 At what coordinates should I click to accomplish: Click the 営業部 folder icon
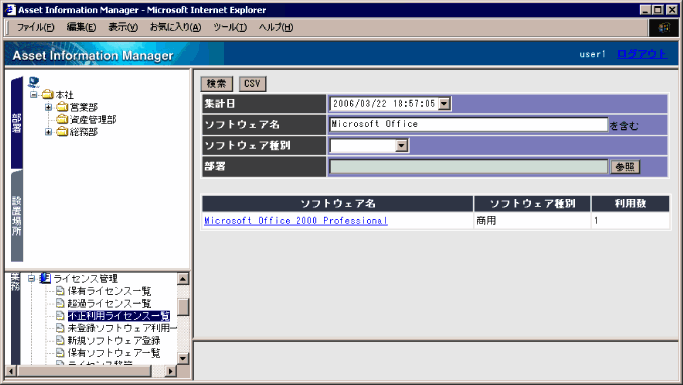(62, 107)
